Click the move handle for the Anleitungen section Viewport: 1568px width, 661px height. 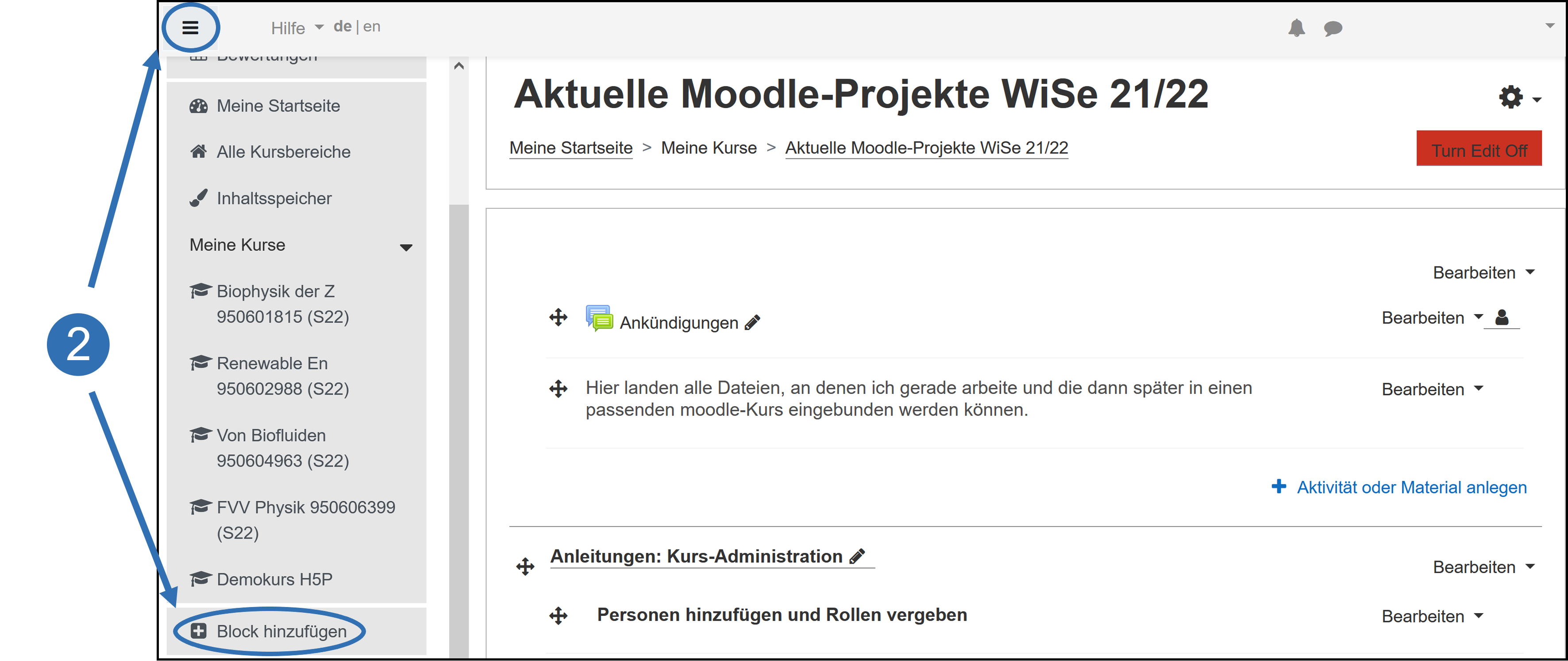point(525,567)
